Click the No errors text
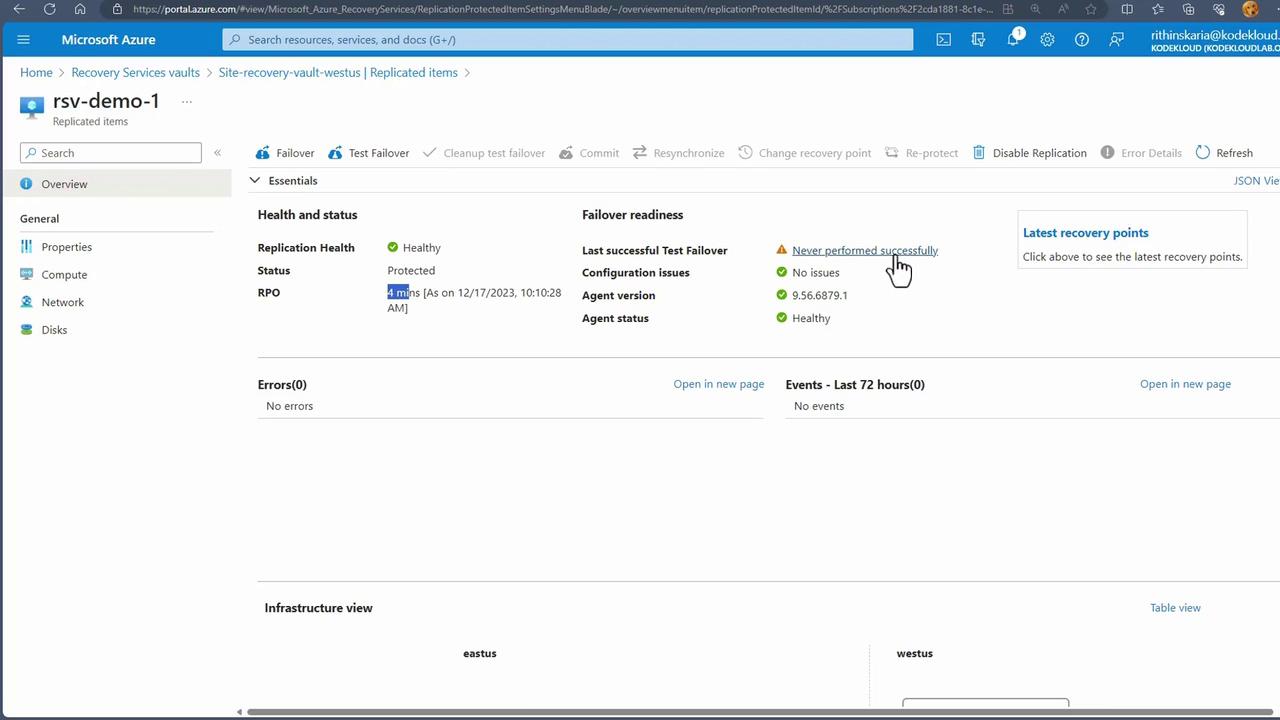 tap(290, 406)
